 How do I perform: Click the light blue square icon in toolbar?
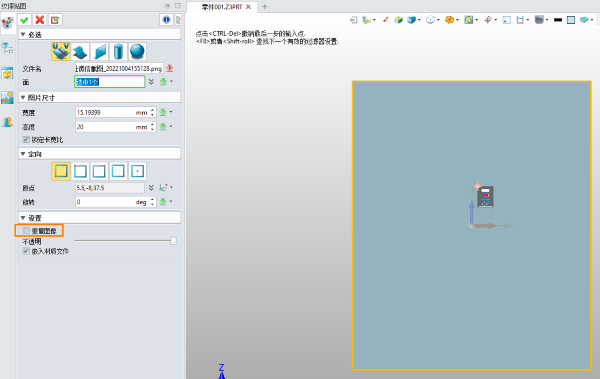(x=571, y=20)
